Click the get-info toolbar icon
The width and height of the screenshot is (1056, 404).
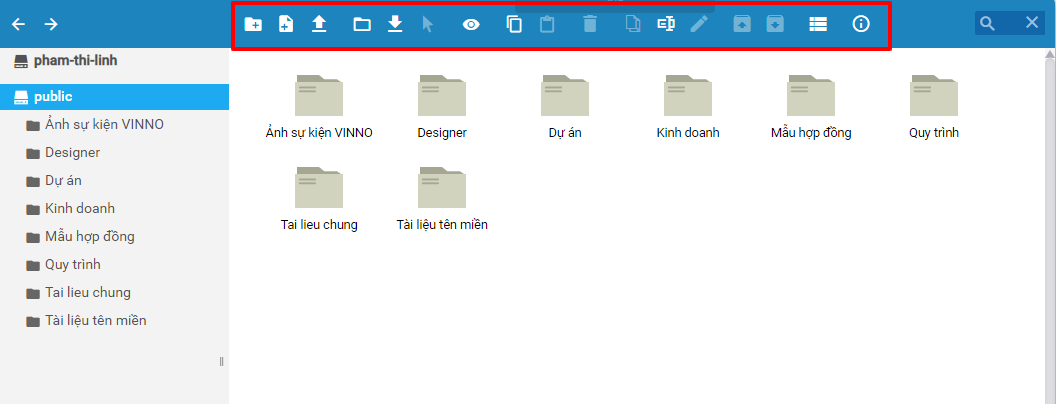click(x=861, y=24)
